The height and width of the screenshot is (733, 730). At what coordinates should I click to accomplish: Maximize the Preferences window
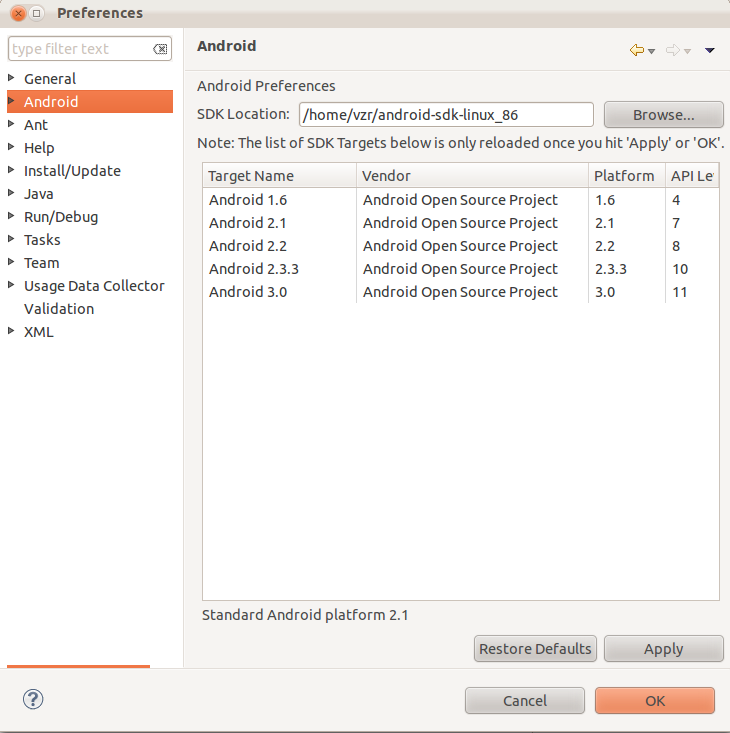coord(36,13)
